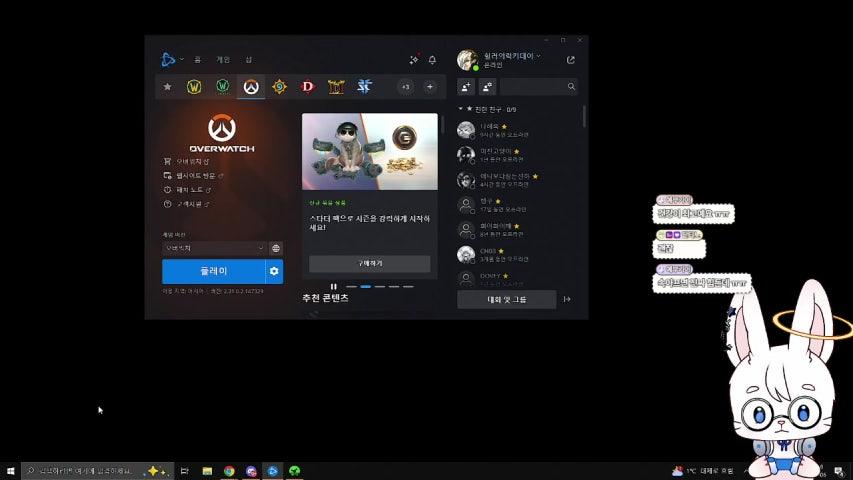Open the visit website link

[x=194, y=176]
